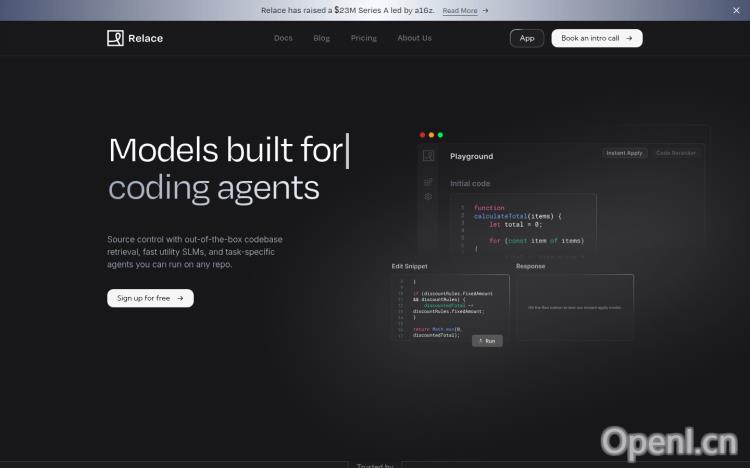Viewport: 750px width, 468px height.
Task: Click inside the Response output box
Action: tap(574, 307)
